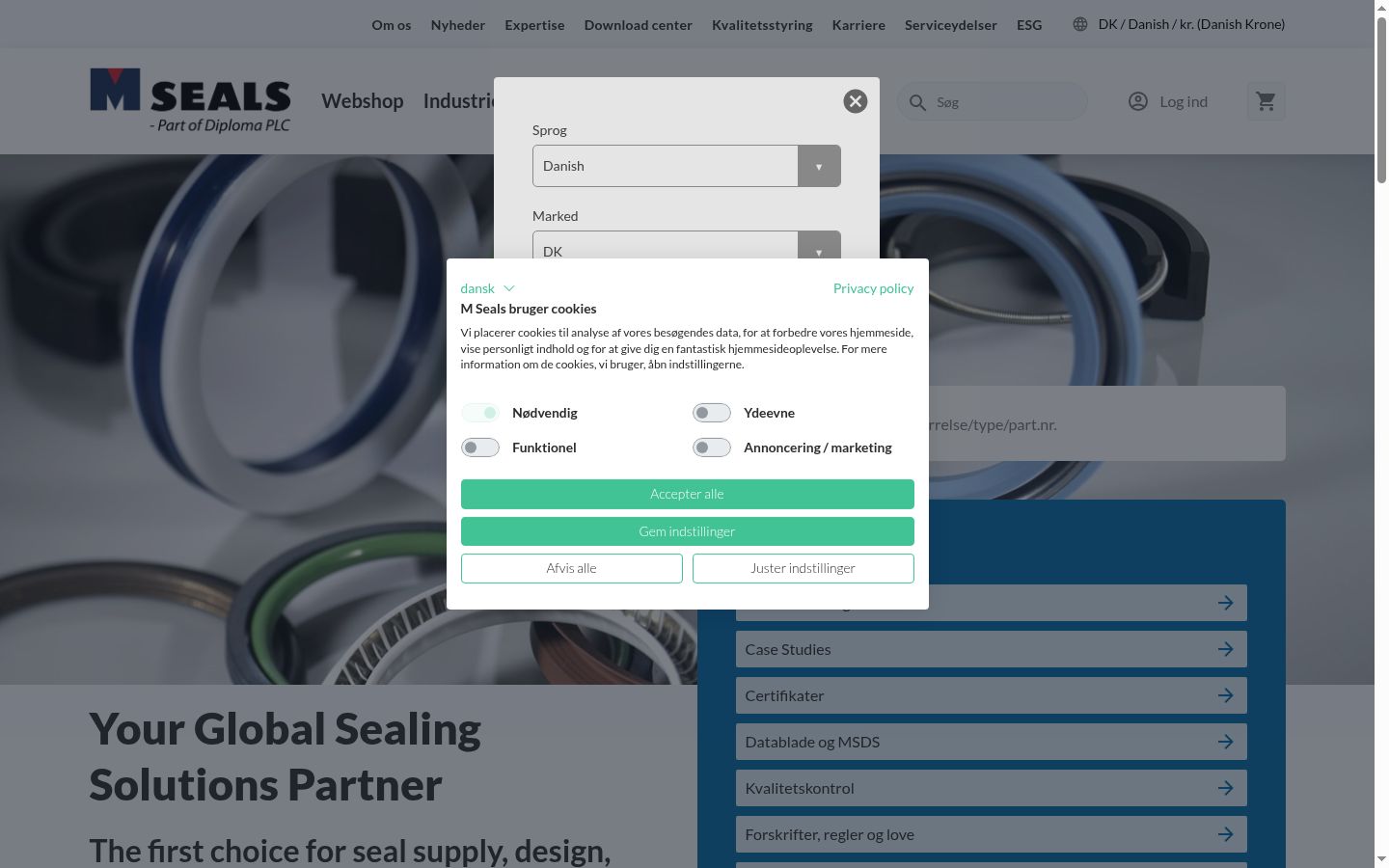Click the Gem indstillinger button
This screenshot has width=1389, height=868.
[687, 531]
